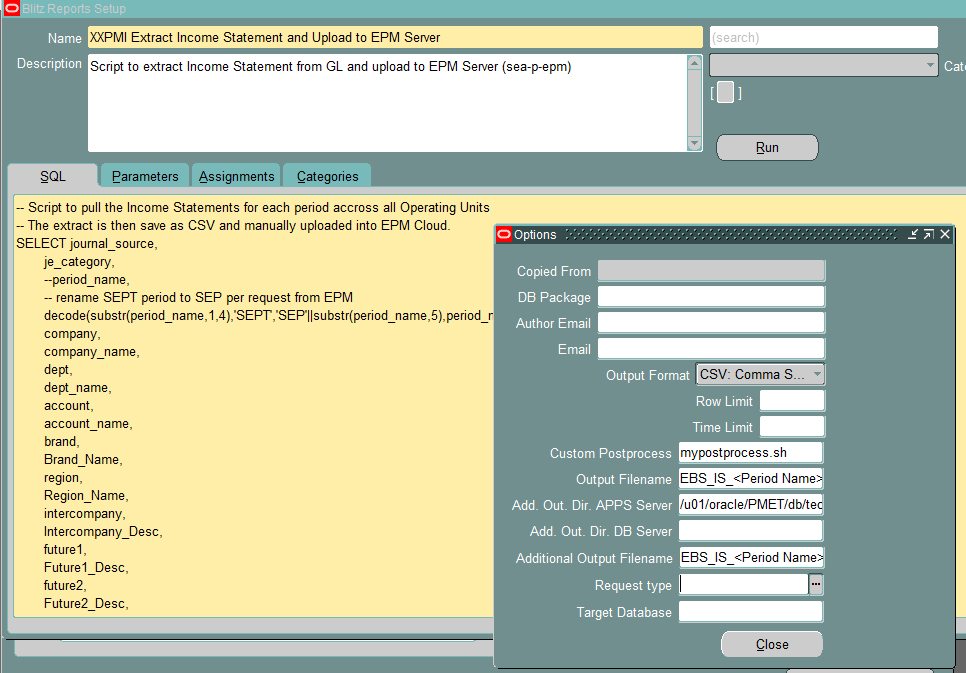Click into the Description text area
This screenshot has width=966, height=673.
coord(388,103)
